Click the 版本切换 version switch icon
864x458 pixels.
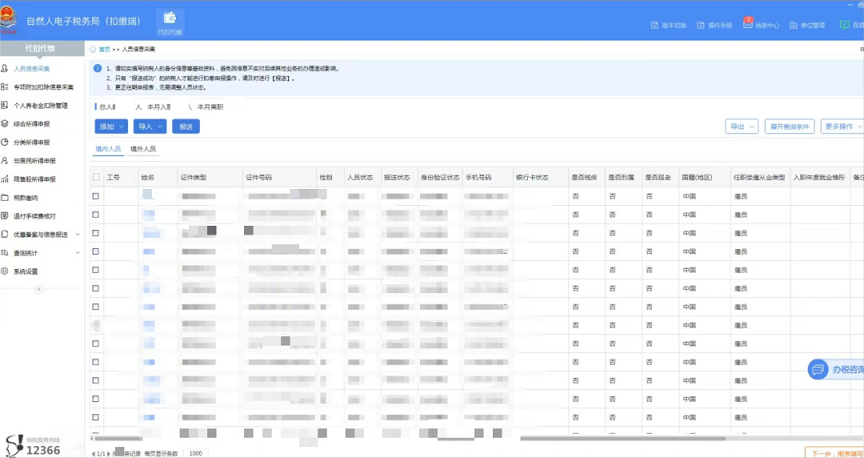click(653, 25)
